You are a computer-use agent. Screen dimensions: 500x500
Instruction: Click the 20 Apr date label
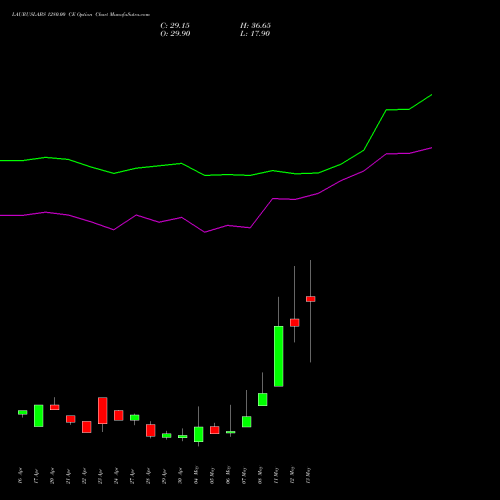click(x=52, y=476)
